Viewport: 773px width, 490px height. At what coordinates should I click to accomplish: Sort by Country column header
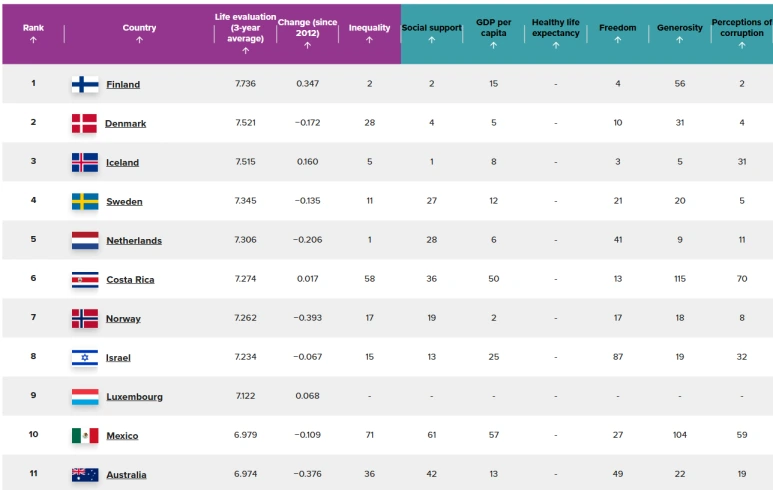[x=139, y=33]
